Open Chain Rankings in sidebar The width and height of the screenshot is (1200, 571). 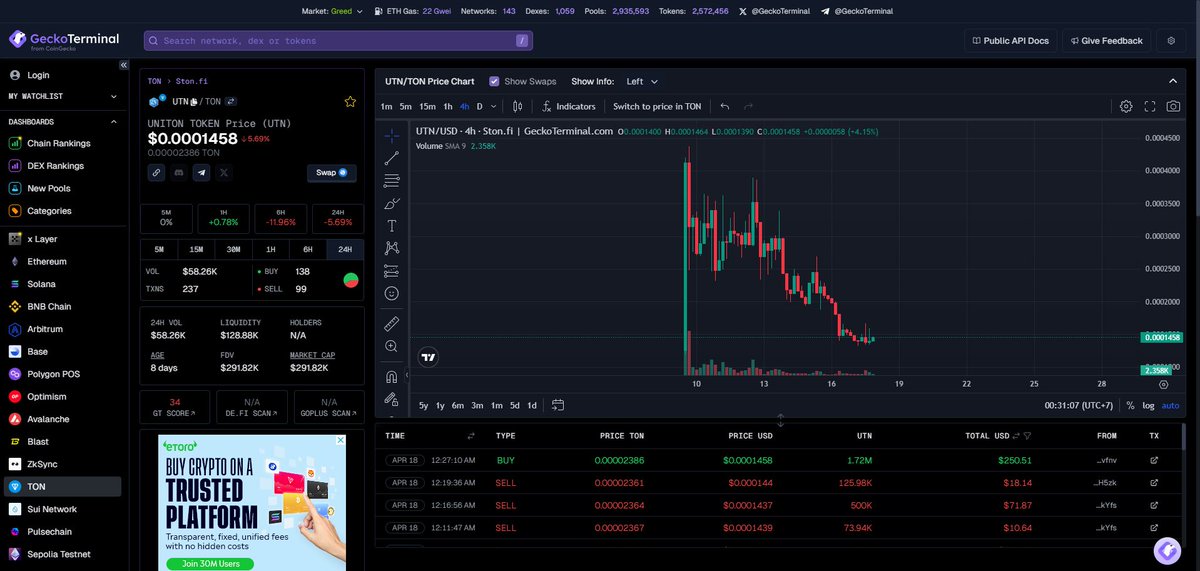pos(58,143)
